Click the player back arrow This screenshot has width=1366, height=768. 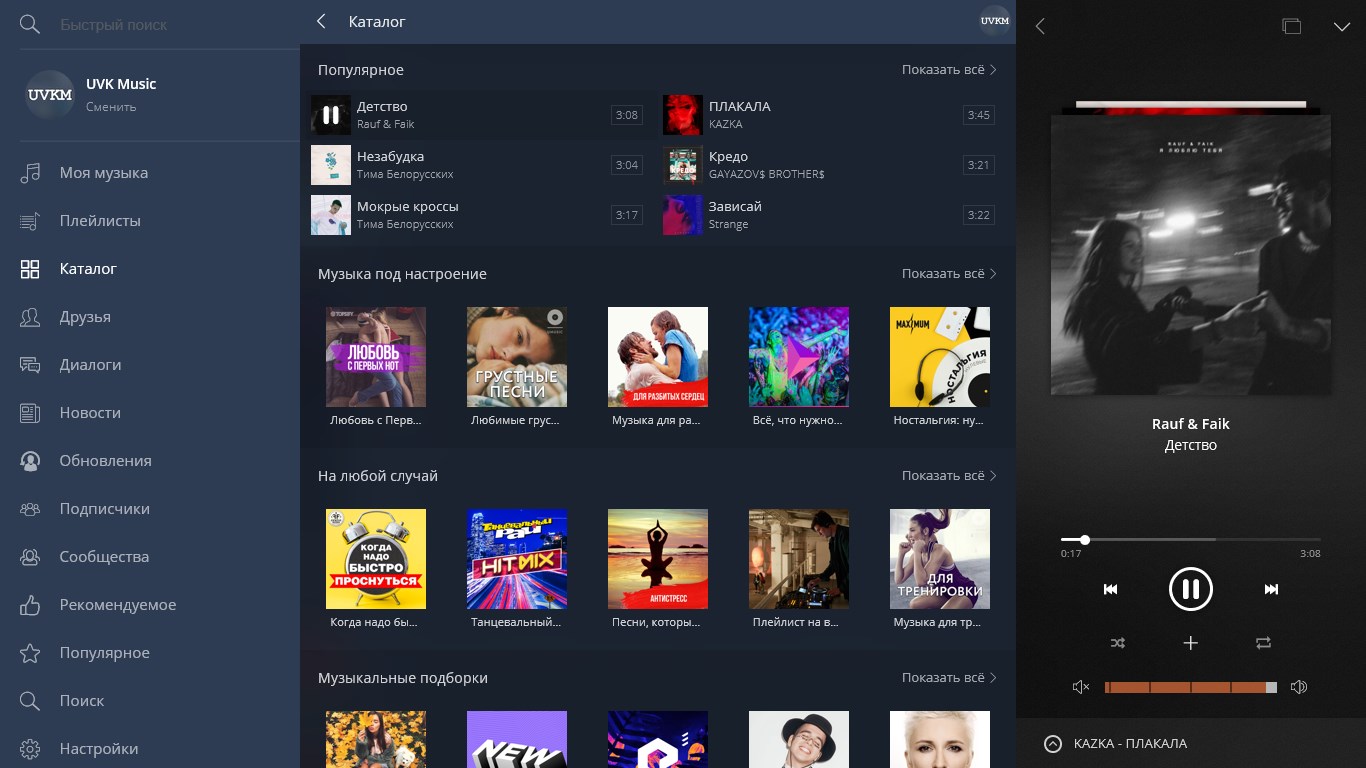point(1040,26)
